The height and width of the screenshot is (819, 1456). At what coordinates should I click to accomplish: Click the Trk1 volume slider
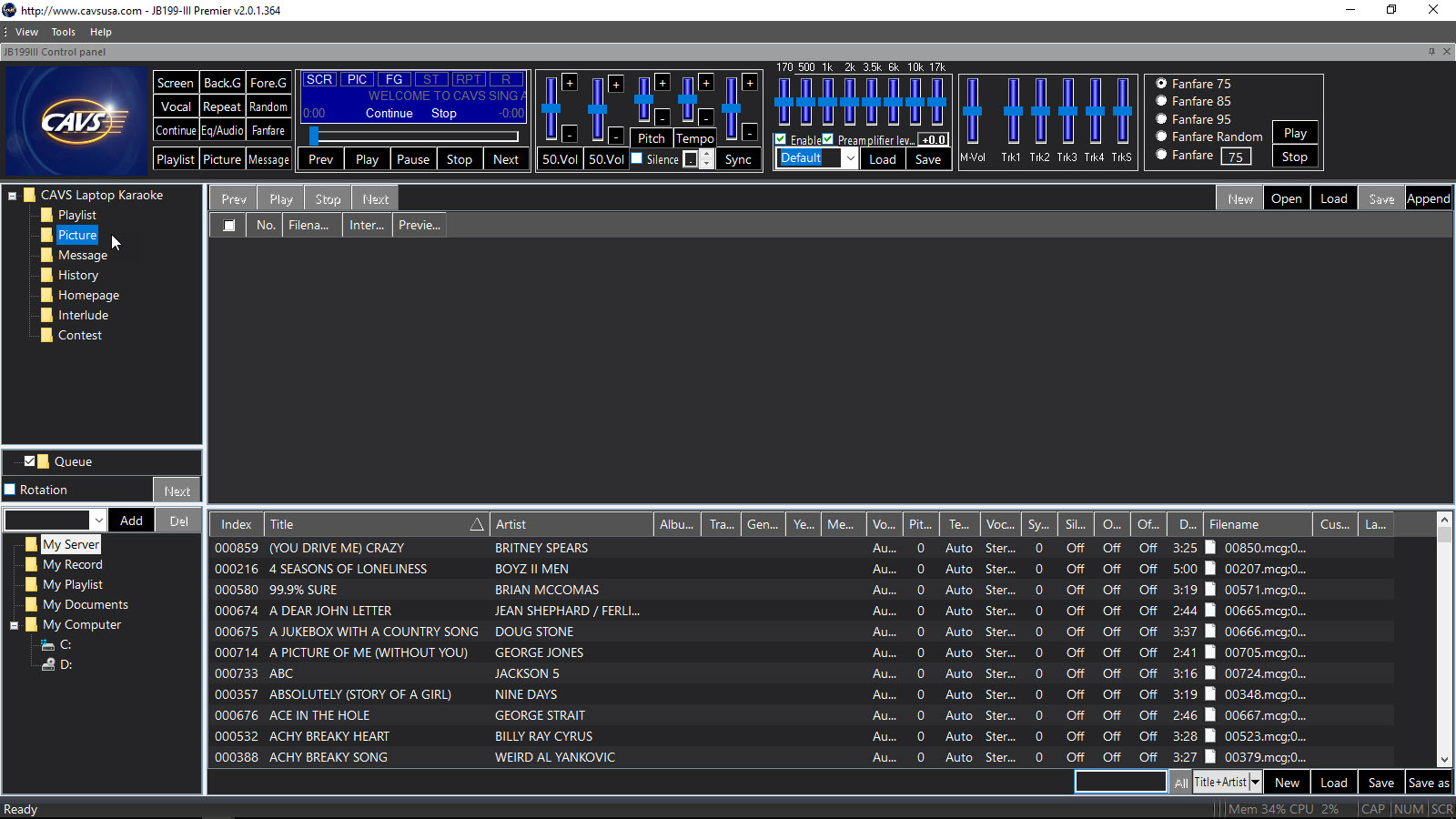(x=1013, y=111)
